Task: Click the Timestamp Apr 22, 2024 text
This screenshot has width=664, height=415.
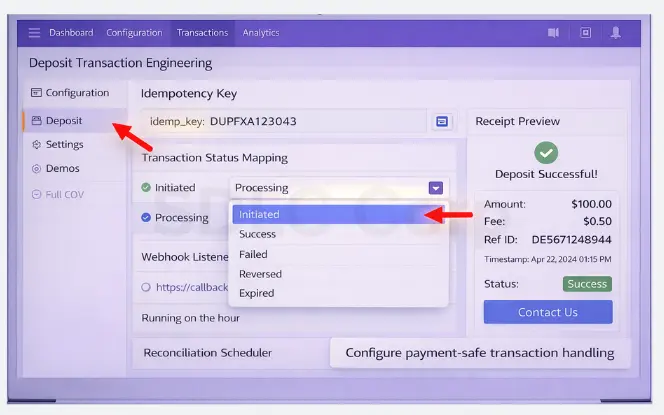Action: tap(548, 259)
